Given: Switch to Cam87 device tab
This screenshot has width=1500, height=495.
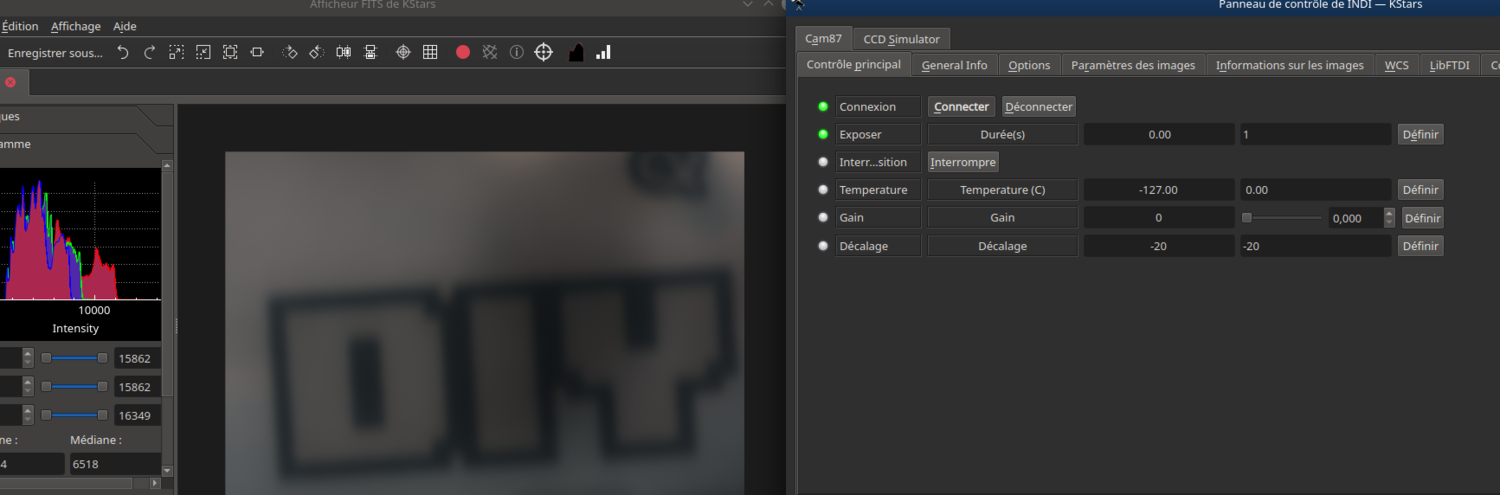Looking at the screenshot, I should pos(825,38).
